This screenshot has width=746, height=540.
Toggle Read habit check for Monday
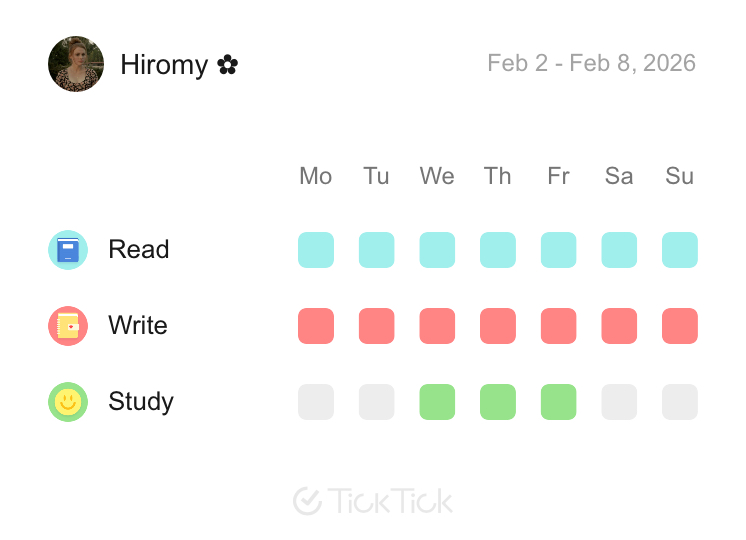[x=316, y=250]
